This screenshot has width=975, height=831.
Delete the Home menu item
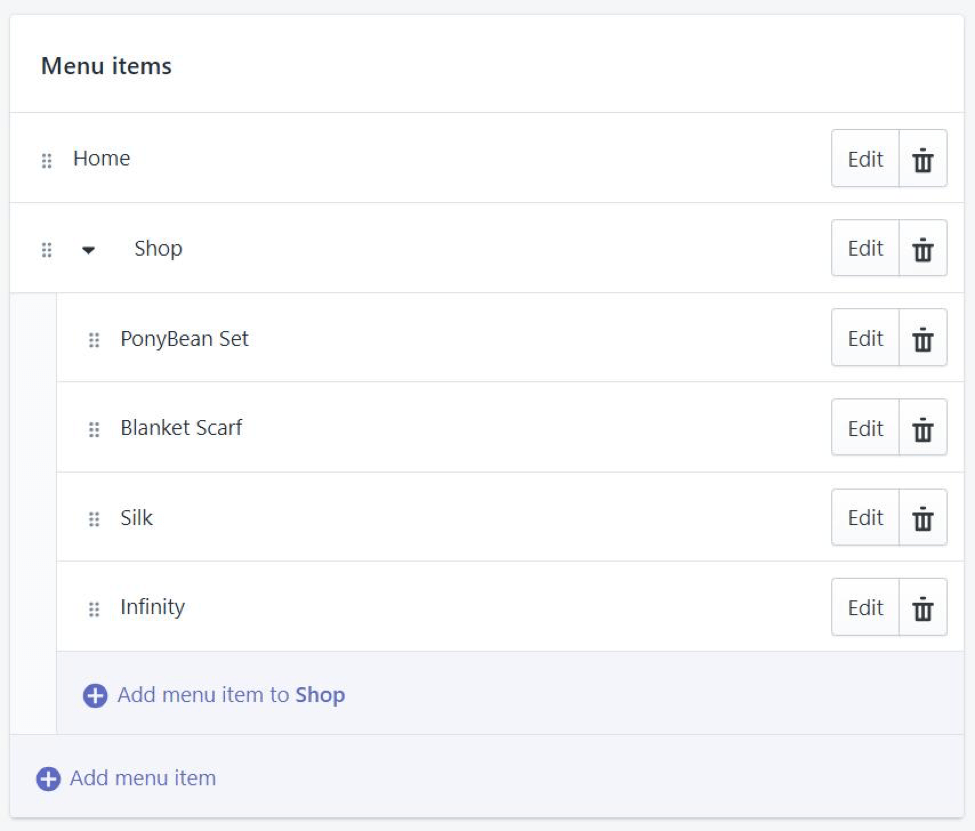tap(923, 159)
